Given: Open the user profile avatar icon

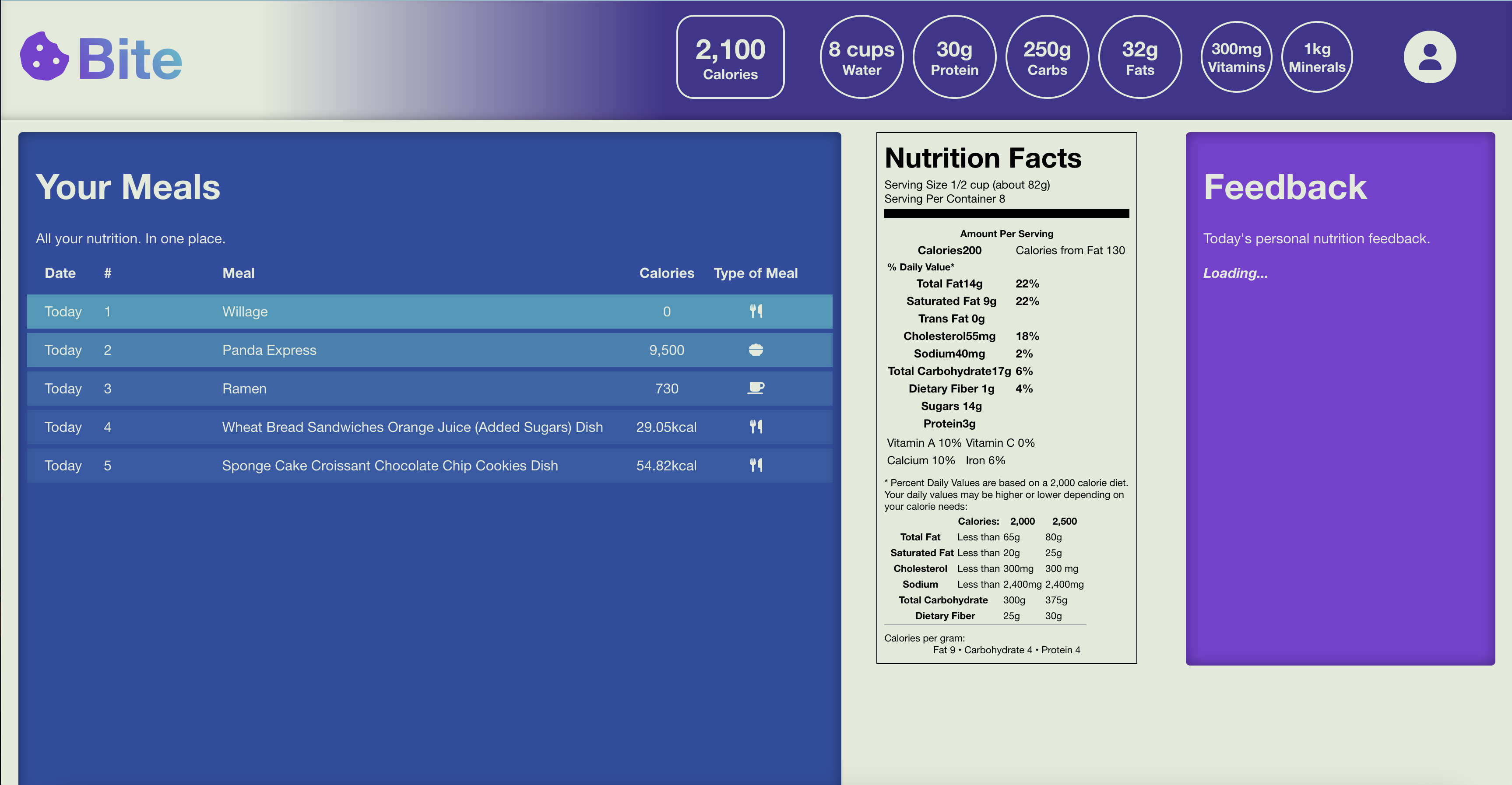Looking at the screenshot, I should [1429, 57].
